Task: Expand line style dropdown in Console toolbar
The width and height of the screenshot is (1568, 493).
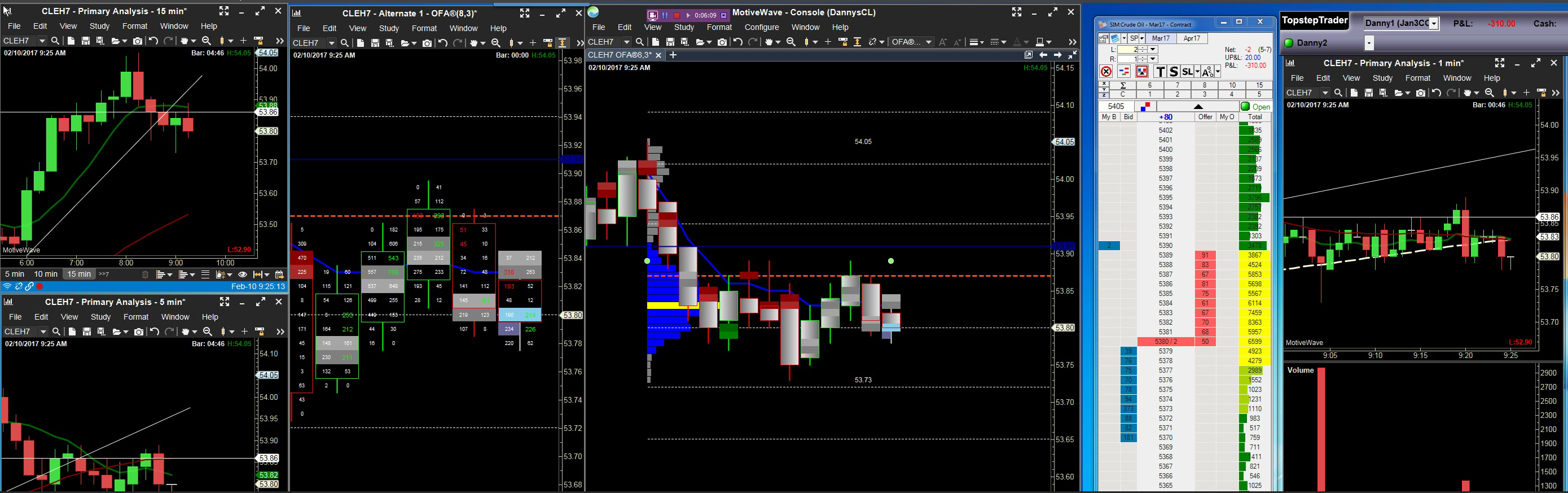Action: tap(1003, 42)
